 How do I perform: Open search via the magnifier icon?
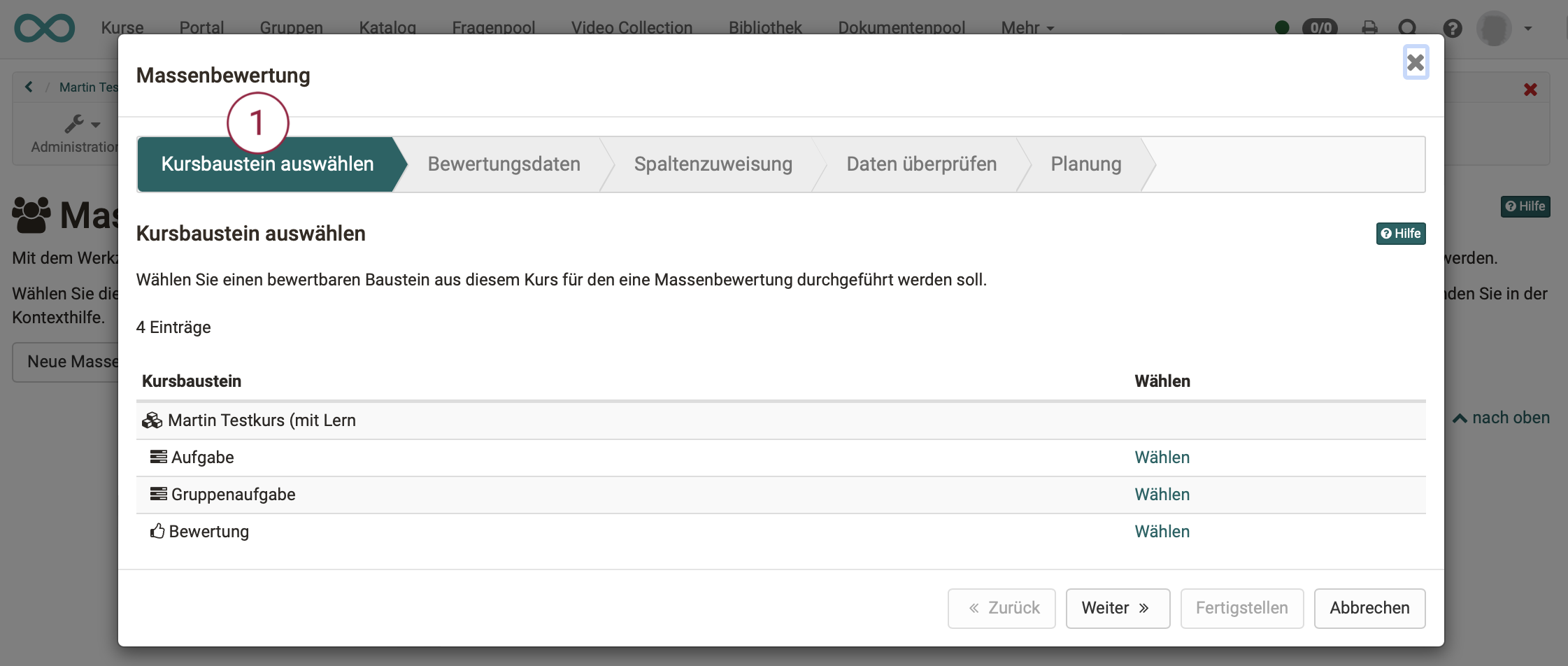(x=1408, y=28)
